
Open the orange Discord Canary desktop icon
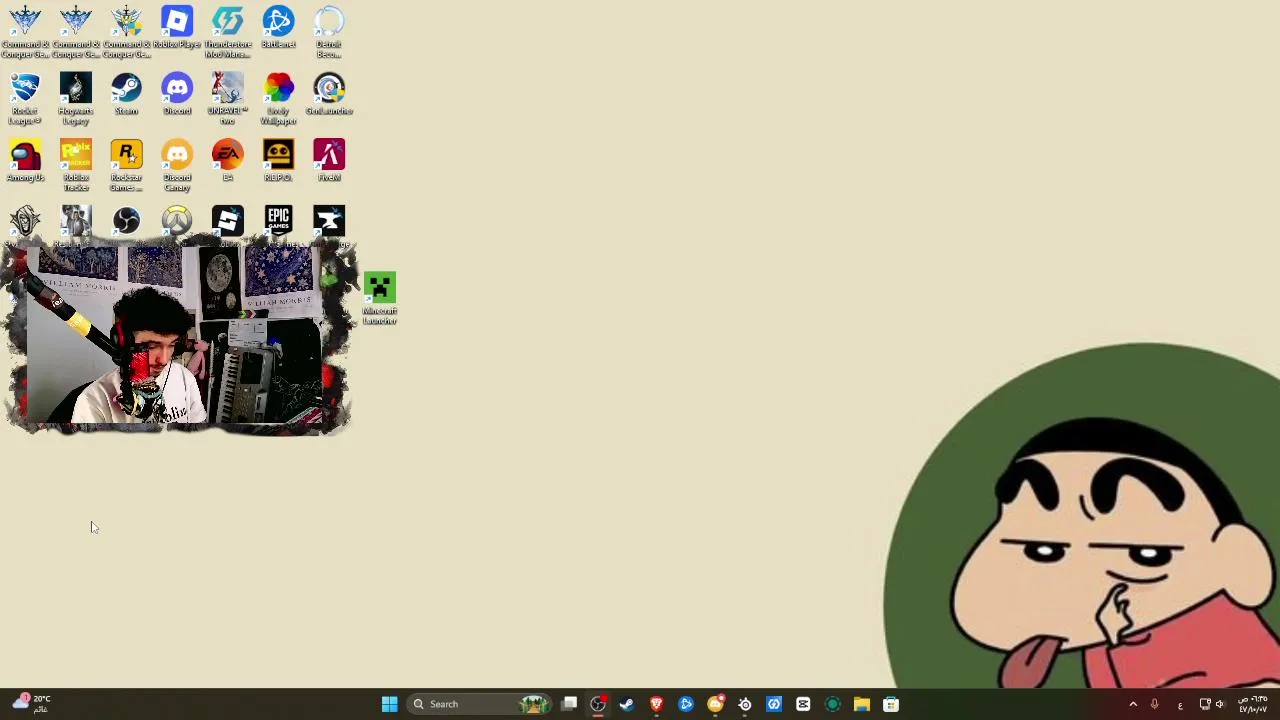[x=177, y=165]
